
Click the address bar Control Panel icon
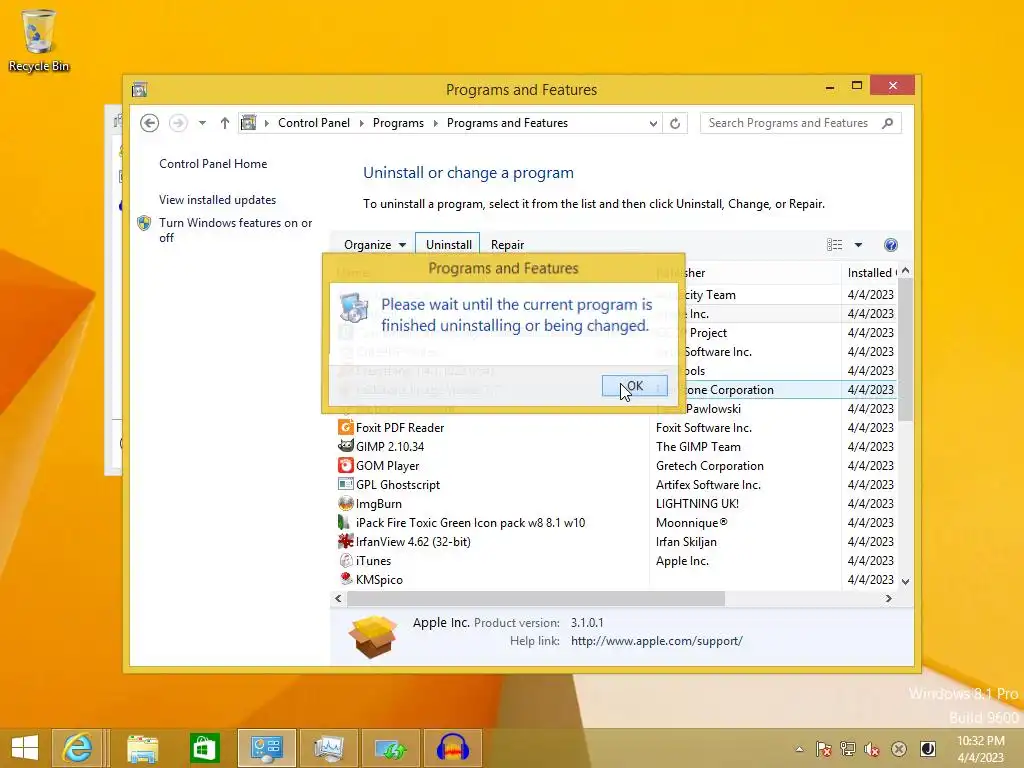pyautogui.click(x=248, y=123)
